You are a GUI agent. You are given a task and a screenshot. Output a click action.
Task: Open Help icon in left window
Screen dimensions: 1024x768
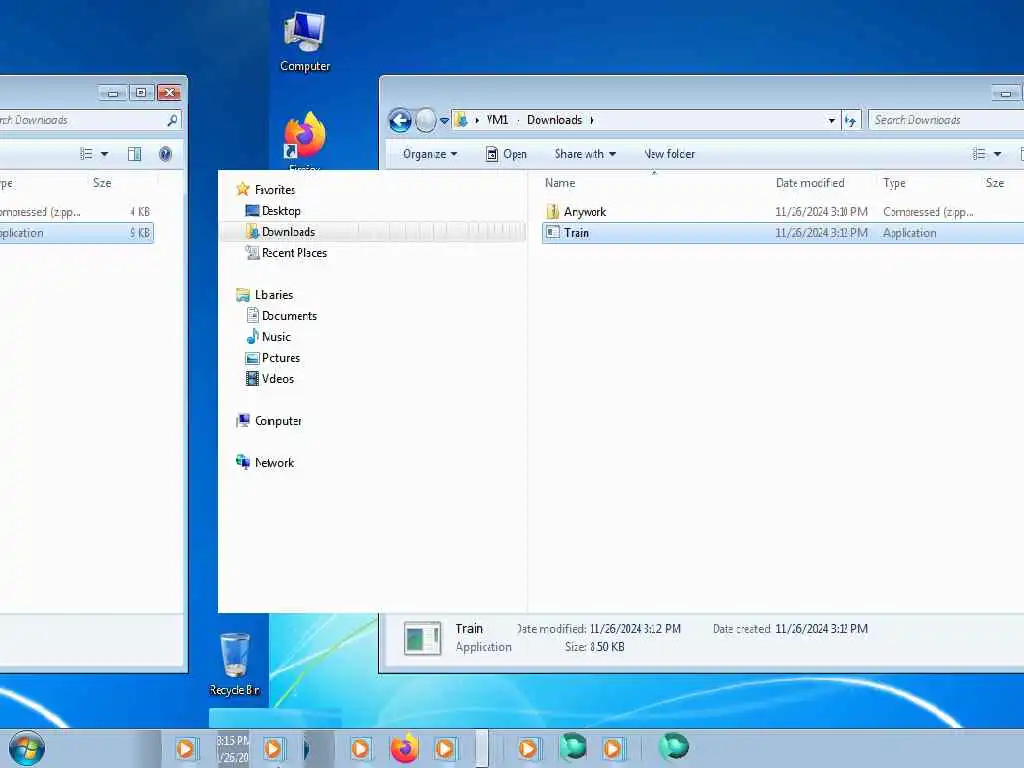[165, 154]
